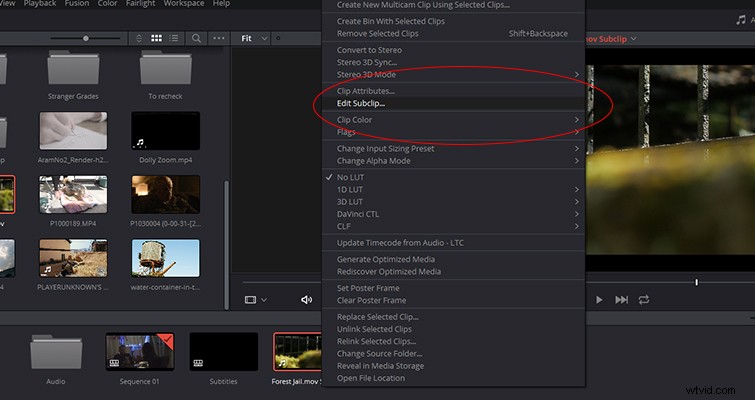Open the Help menu

pos(221,3)
